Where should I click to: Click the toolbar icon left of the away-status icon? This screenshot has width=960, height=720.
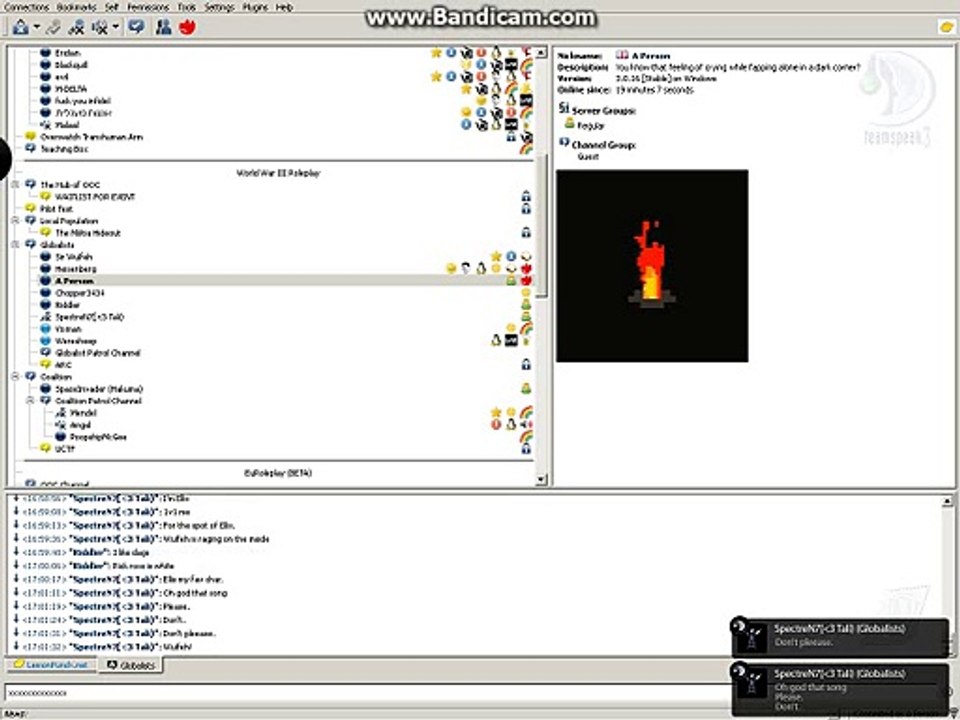click(77, 27)
